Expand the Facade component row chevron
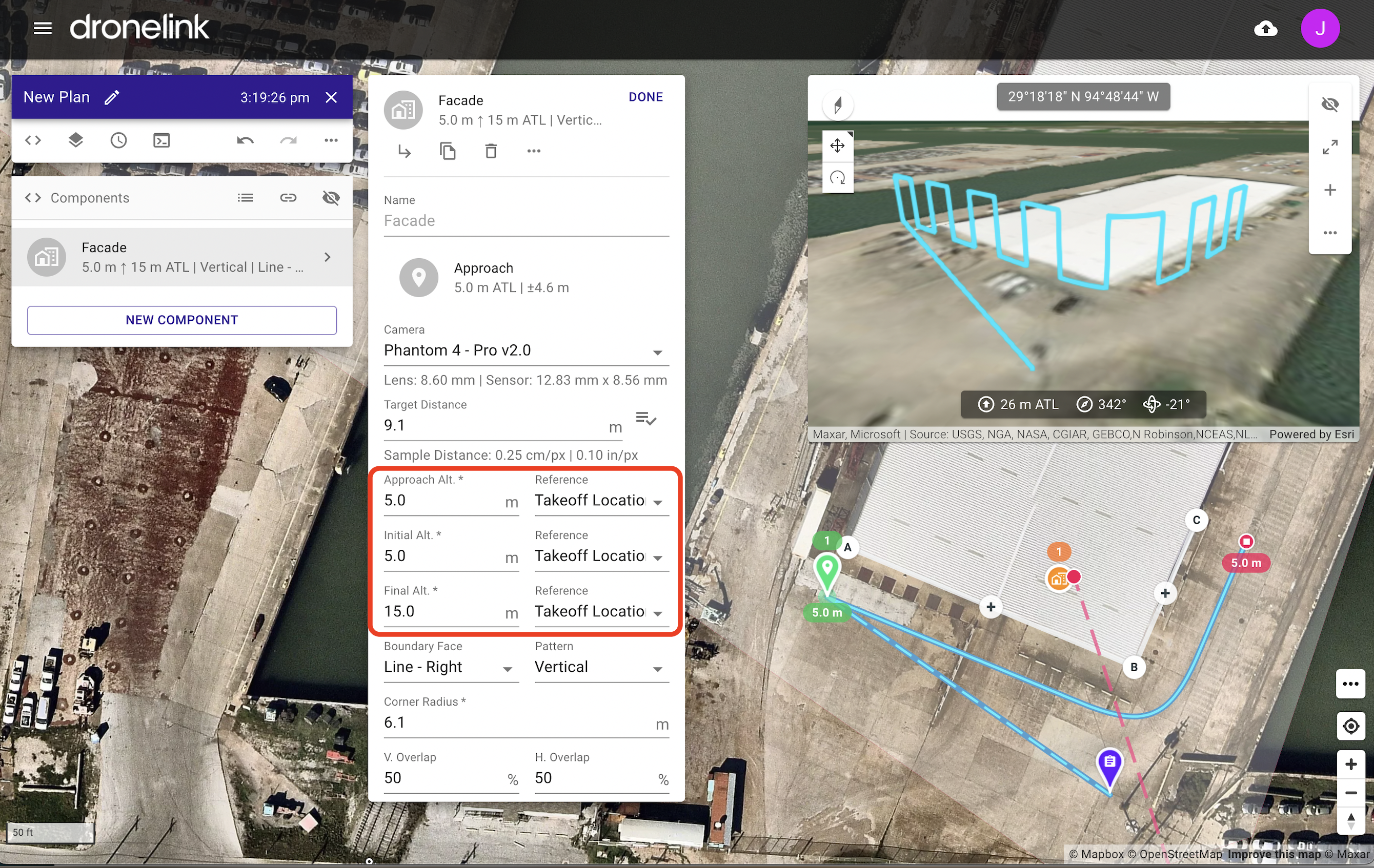Viewport: 1374px width, 868px height. (x=328, y=257)
